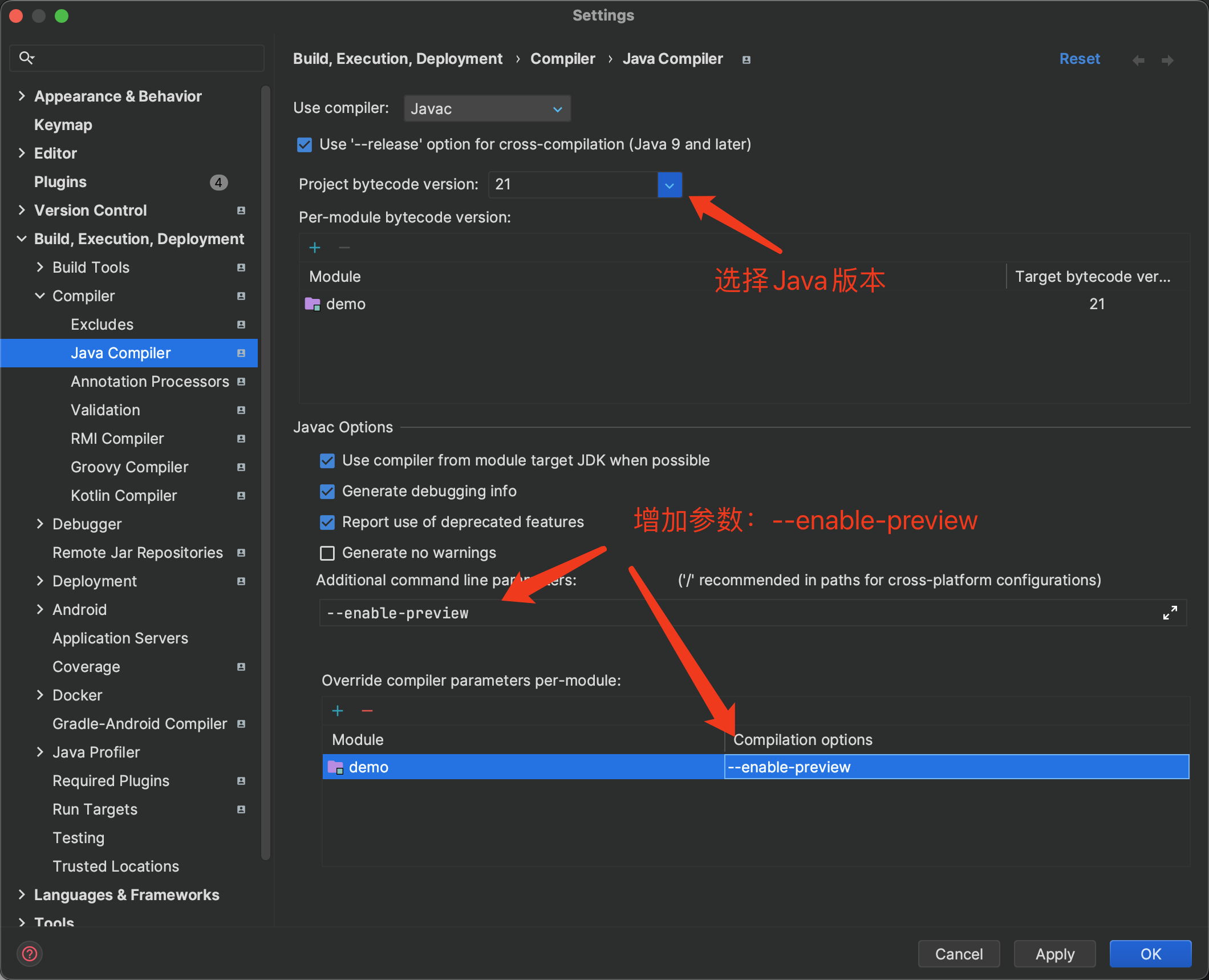Select Annotation Processors in the sidebar

[x=150, y=381]
